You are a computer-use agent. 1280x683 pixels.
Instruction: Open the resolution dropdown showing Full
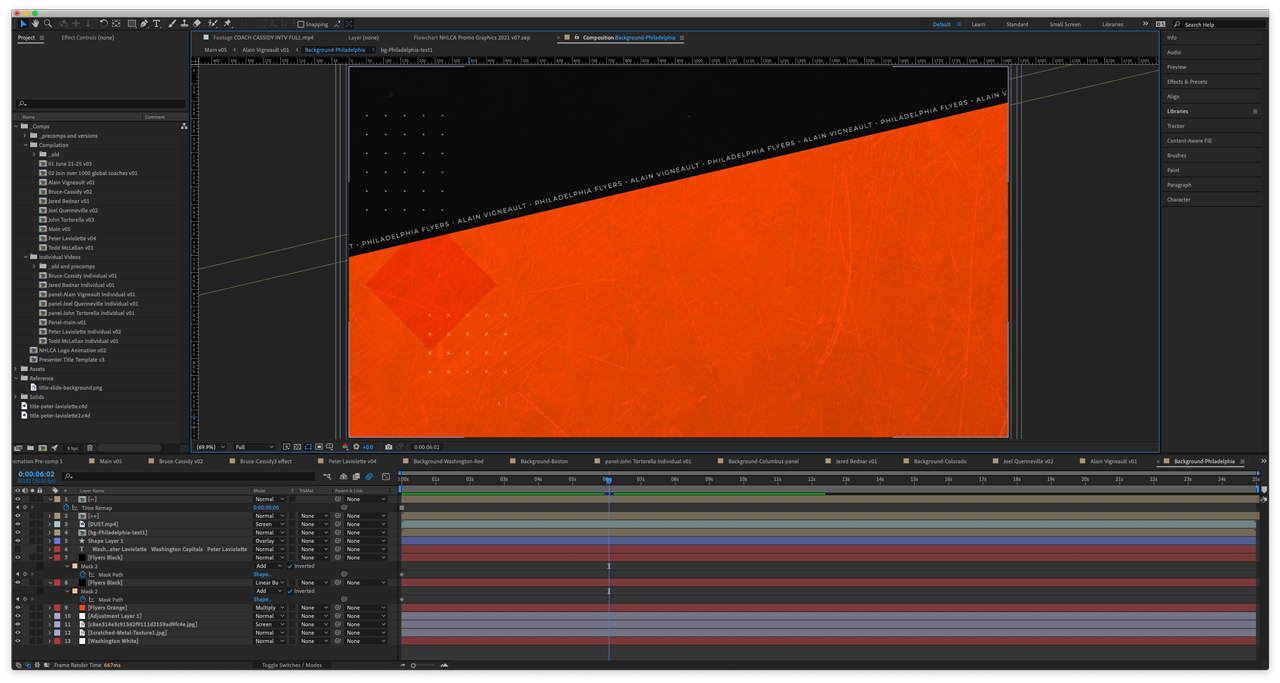pyautogui.click(x=254, y=447)
